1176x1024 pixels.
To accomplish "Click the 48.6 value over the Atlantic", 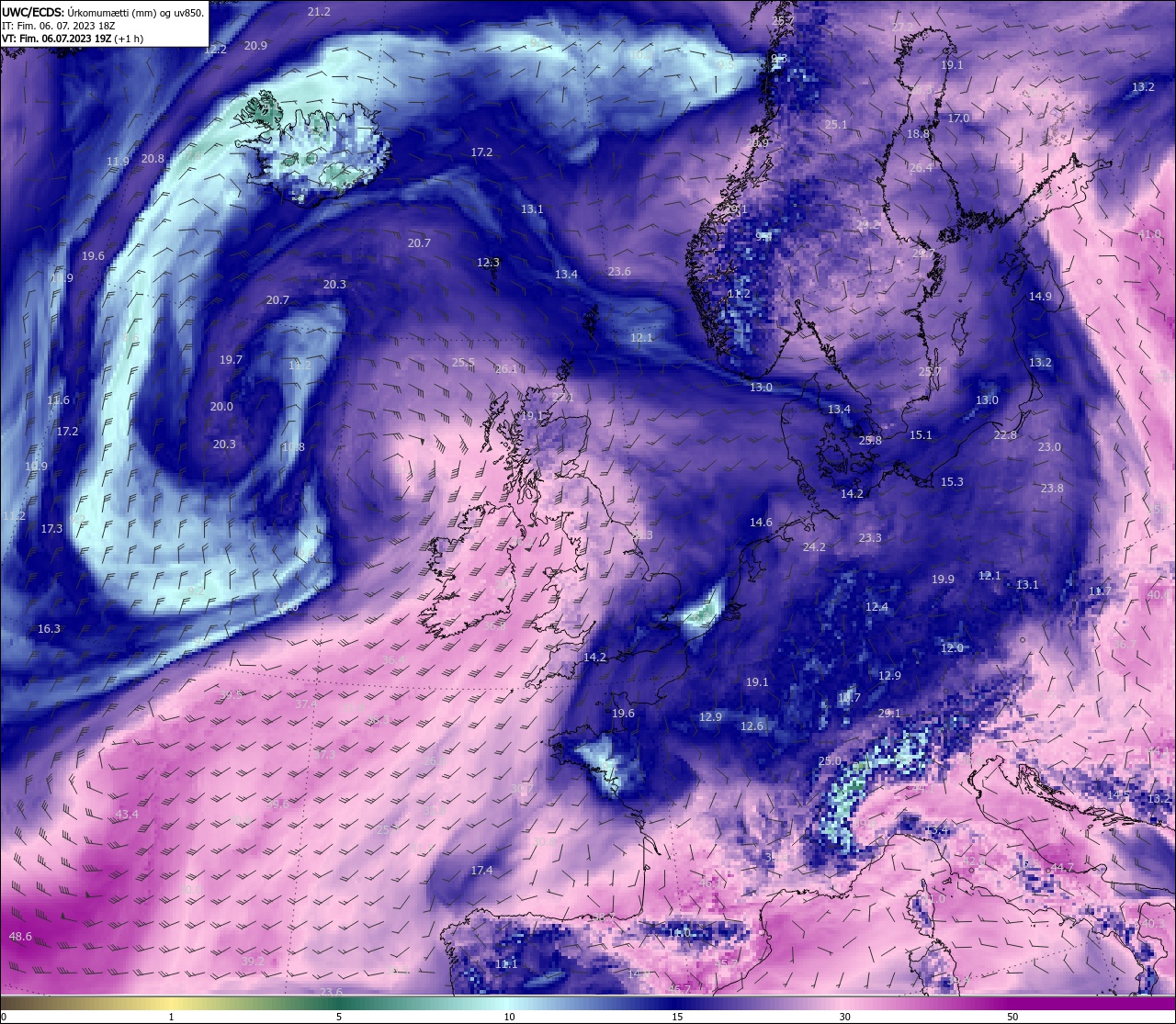I will pyautogui.click(x=20, y=936).
